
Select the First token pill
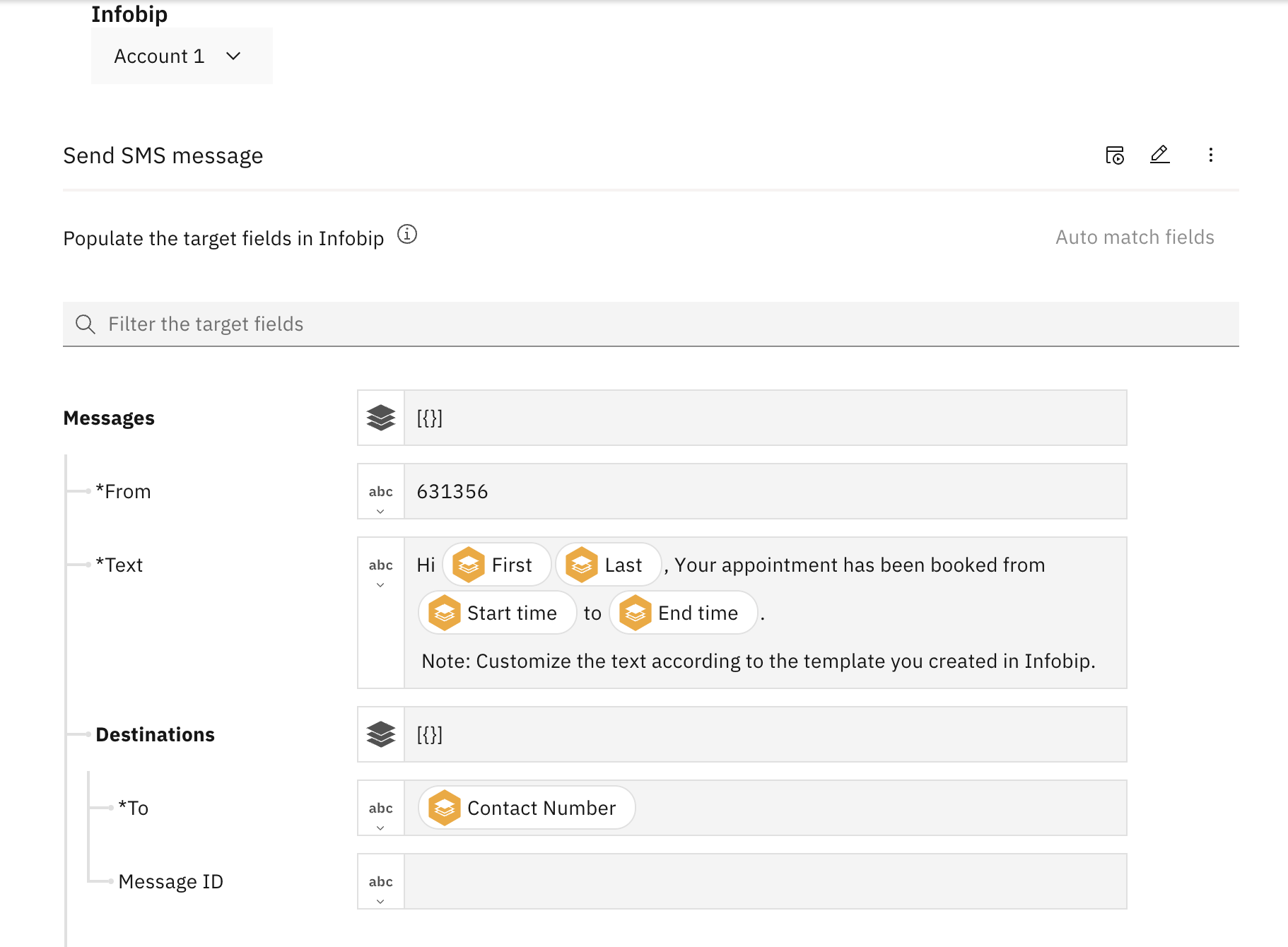(497, 565)
